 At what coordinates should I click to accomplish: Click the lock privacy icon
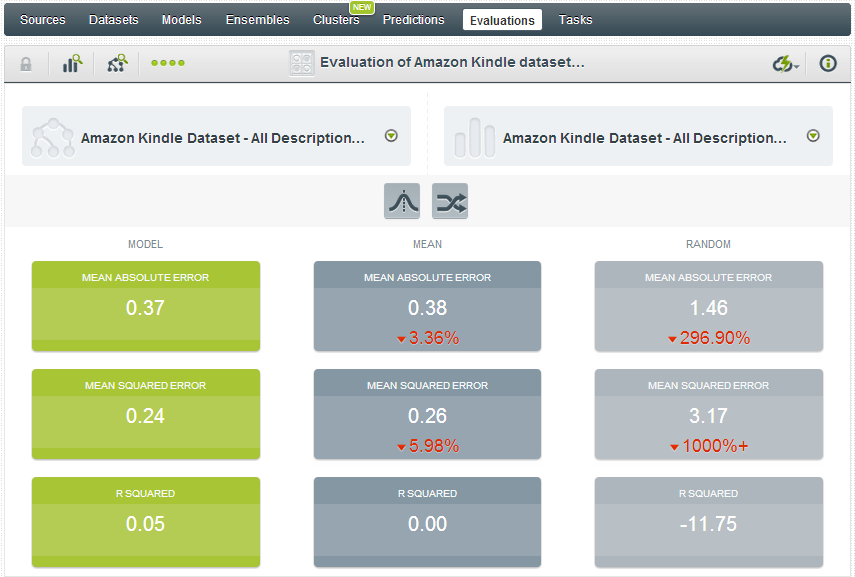[26, 63]
